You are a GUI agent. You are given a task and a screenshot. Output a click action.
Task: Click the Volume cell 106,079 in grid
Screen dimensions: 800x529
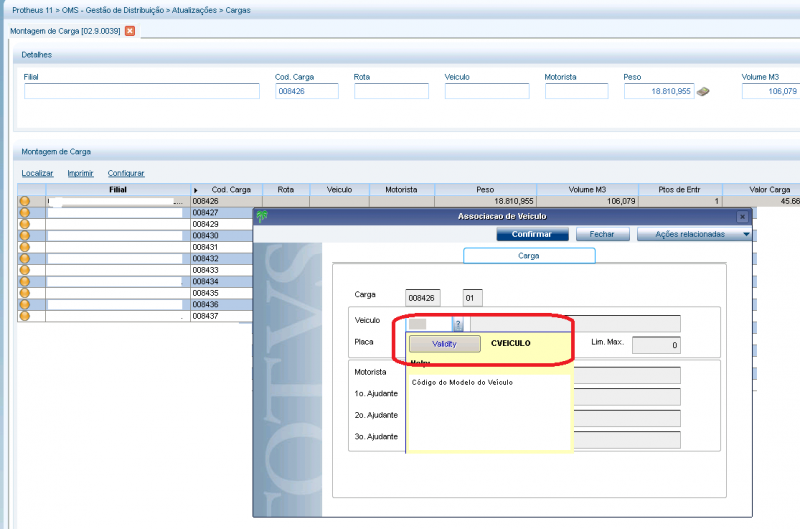tap(587, 201)
